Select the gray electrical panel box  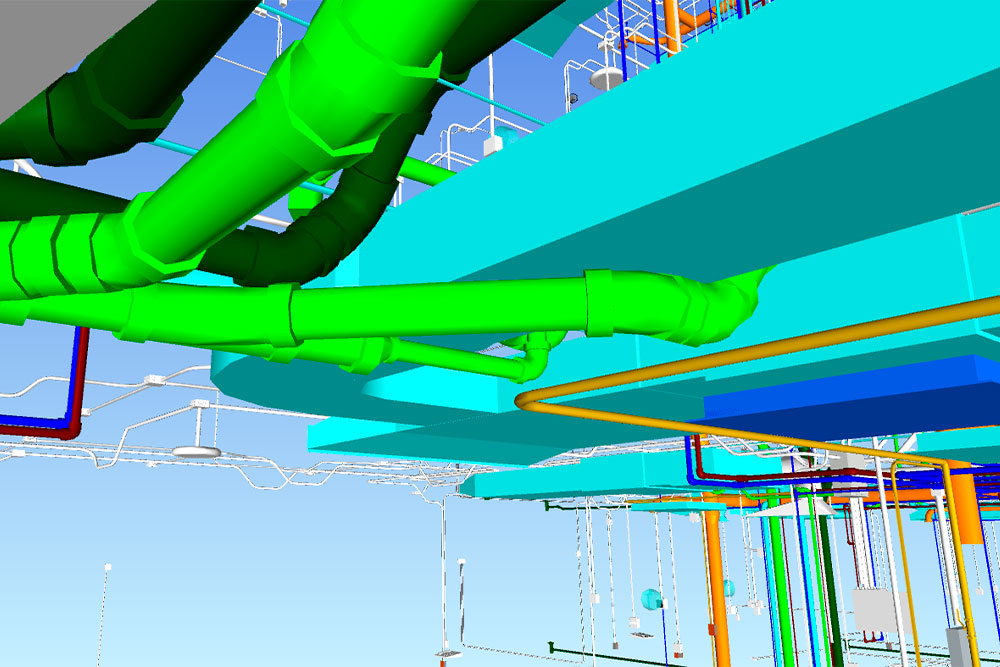point(872,608)
